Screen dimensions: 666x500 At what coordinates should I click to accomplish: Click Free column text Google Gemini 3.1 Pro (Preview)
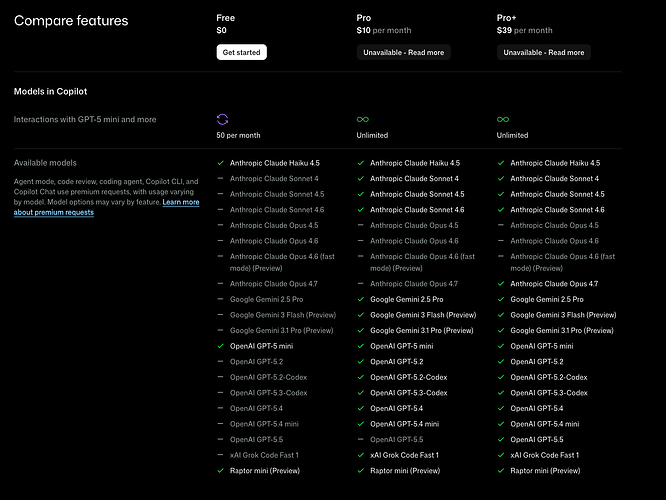(x=282, y=330)
